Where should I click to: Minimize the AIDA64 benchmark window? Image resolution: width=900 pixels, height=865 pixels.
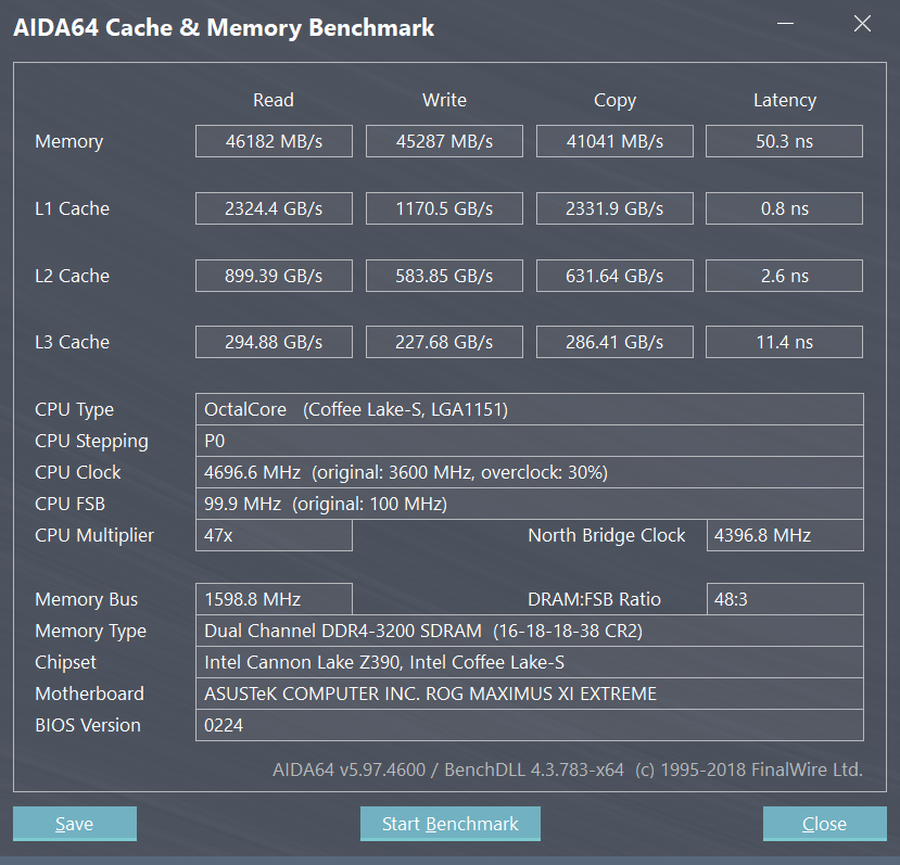786,25
